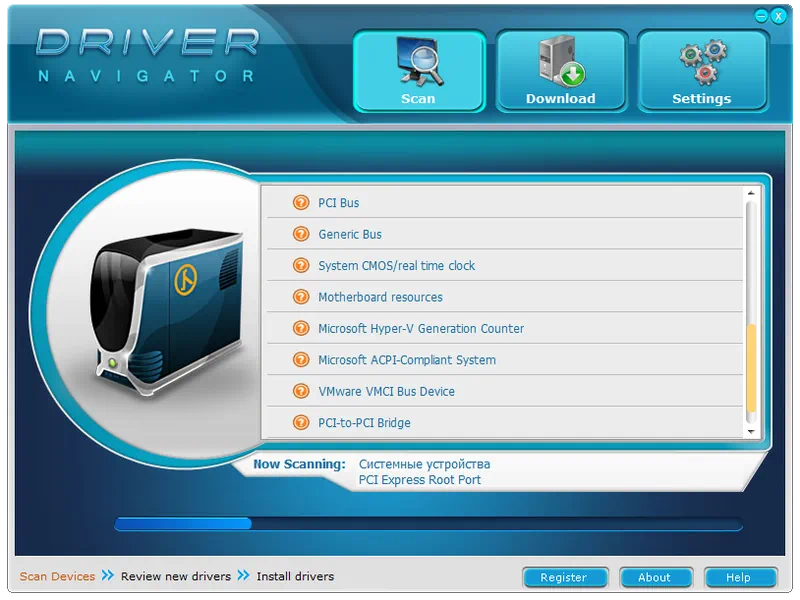
Task: Click the device list scroll up arrow
Action: coord(751,193)
